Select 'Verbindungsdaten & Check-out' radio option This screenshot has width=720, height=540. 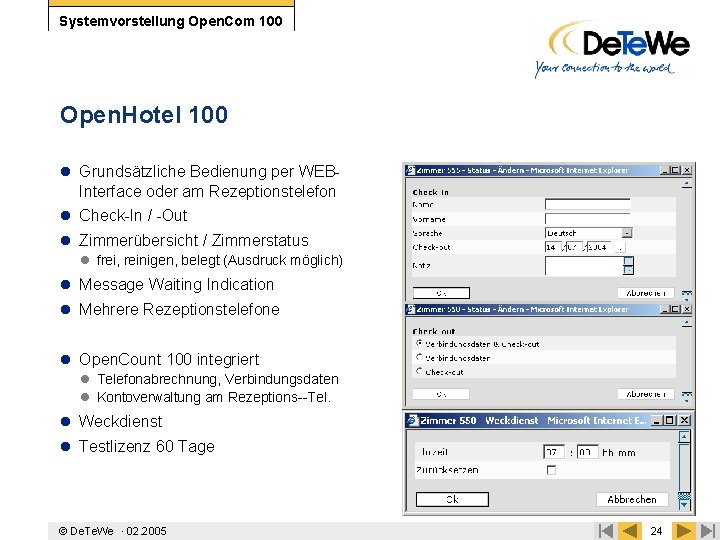[x=419, y=343]
